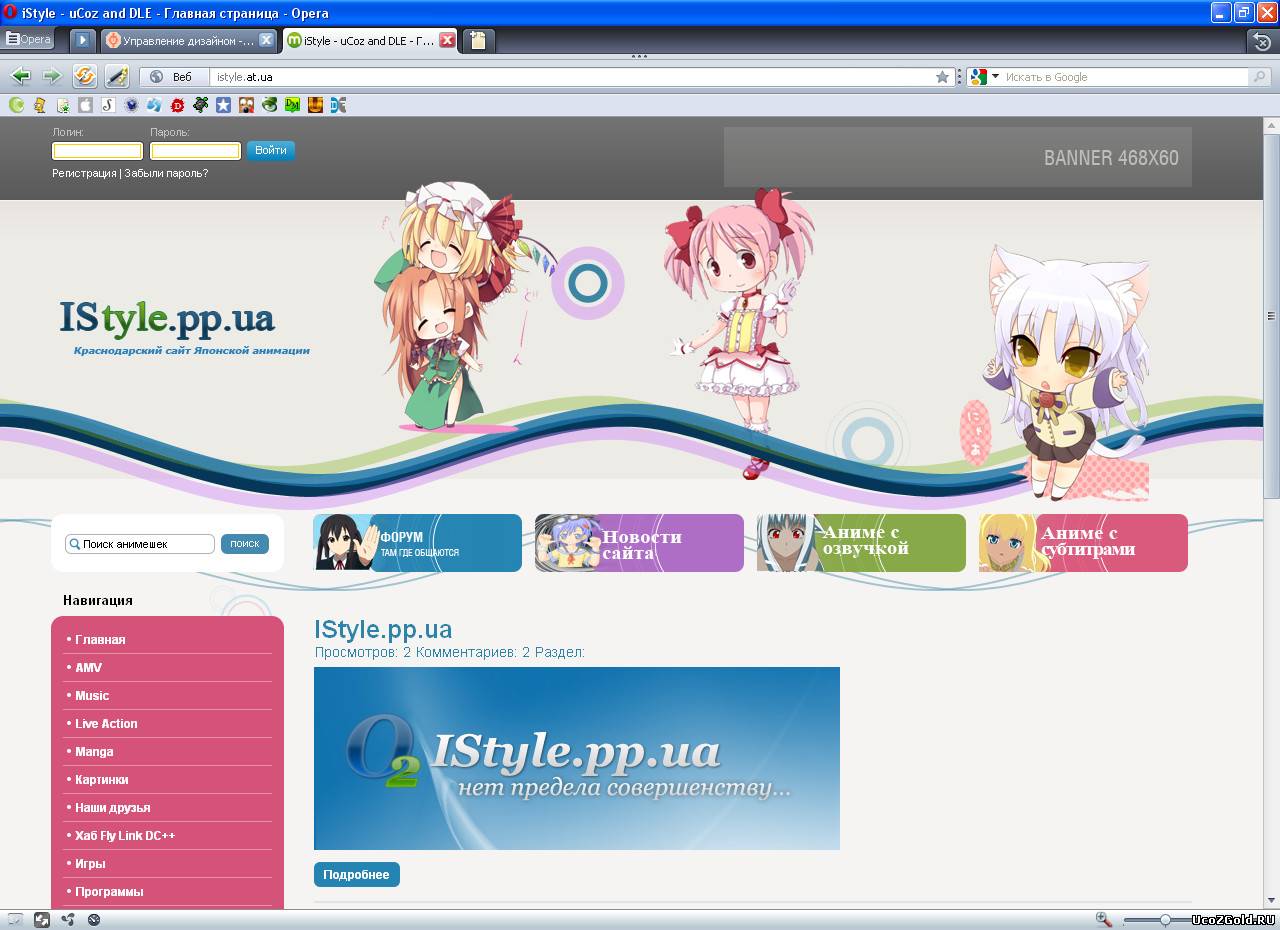Click the IStyle.pp.ua site logo
This screenshot has width=1280, height=930.
167,318
